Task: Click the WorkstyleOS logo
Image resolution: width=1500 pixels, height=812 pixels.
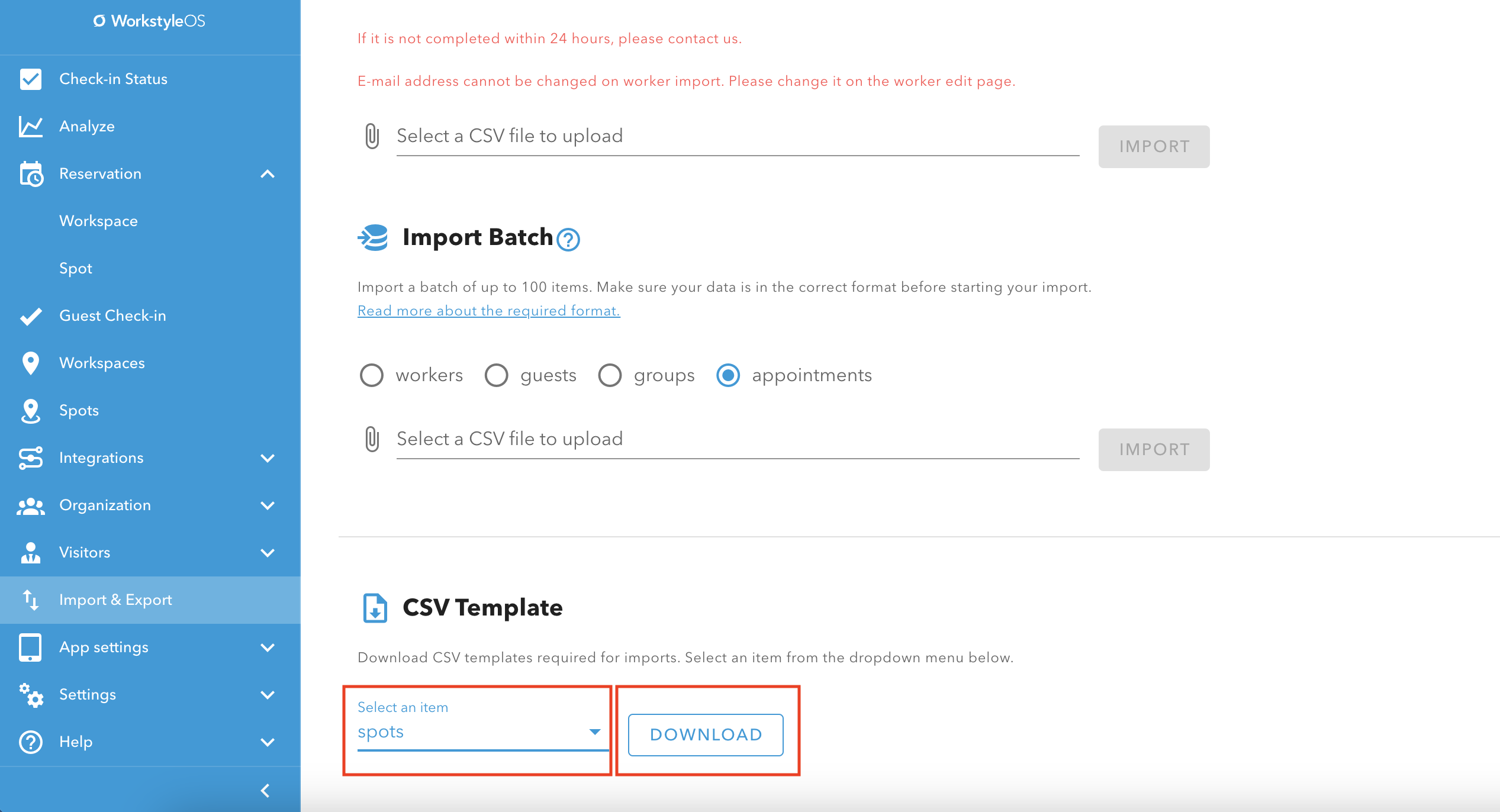Action: 149,21
